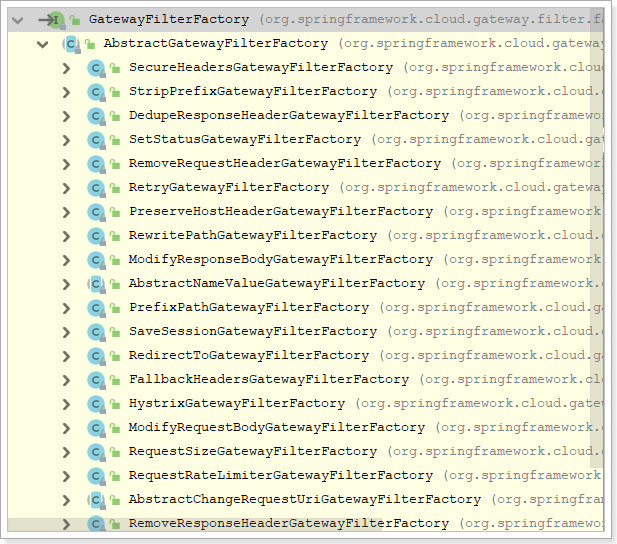Expand RetryGatewayFilterFactory node
The width and height of the screenshot is (617, 544).
click(x=66, y=189)
